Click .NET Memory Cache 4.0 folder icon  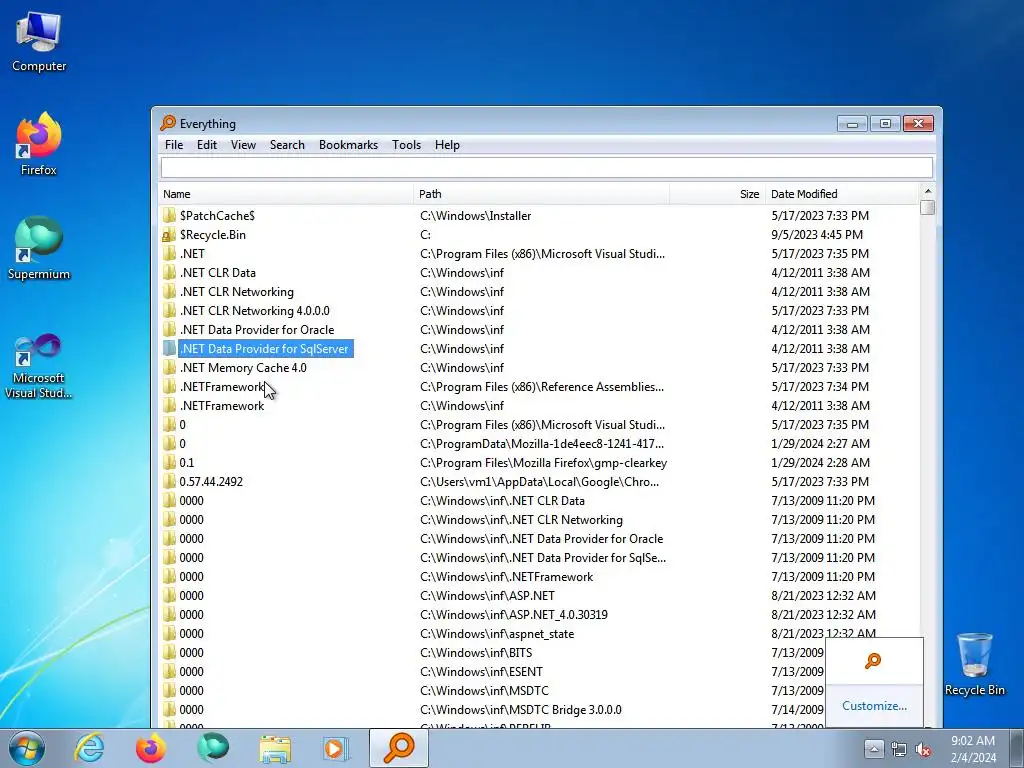pos(169,367)
